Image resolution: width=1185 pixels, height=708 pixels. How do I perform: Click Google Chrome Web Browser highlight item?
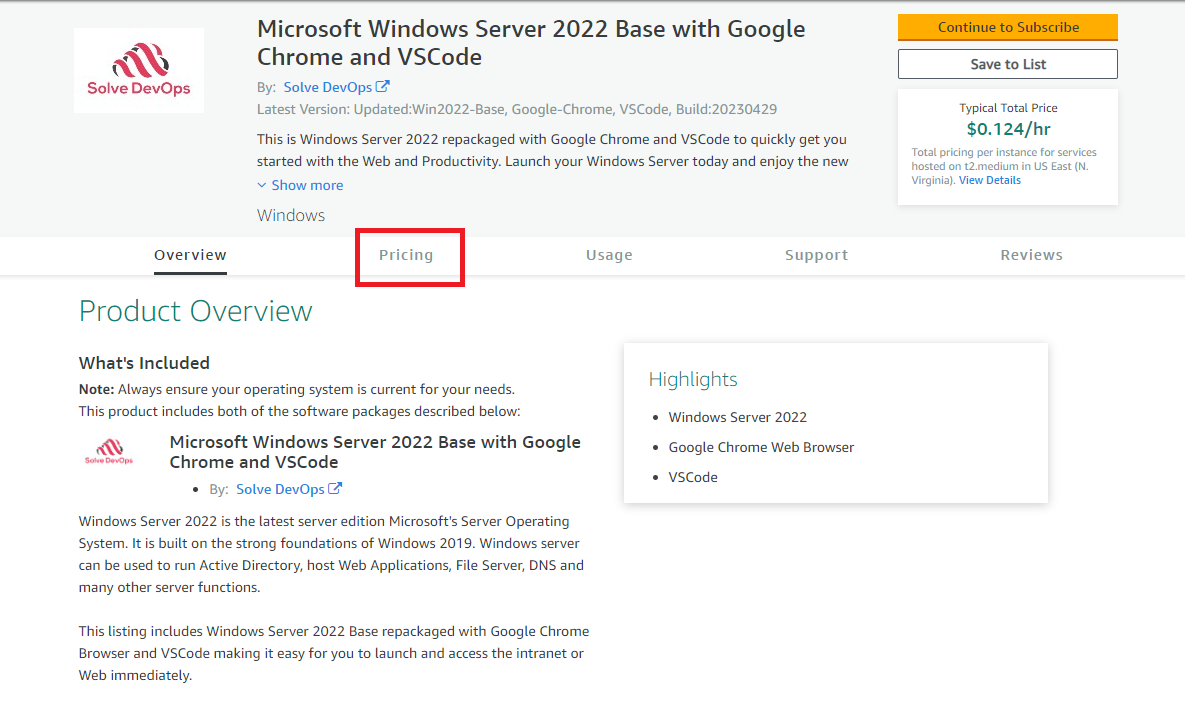pos(761,447)
